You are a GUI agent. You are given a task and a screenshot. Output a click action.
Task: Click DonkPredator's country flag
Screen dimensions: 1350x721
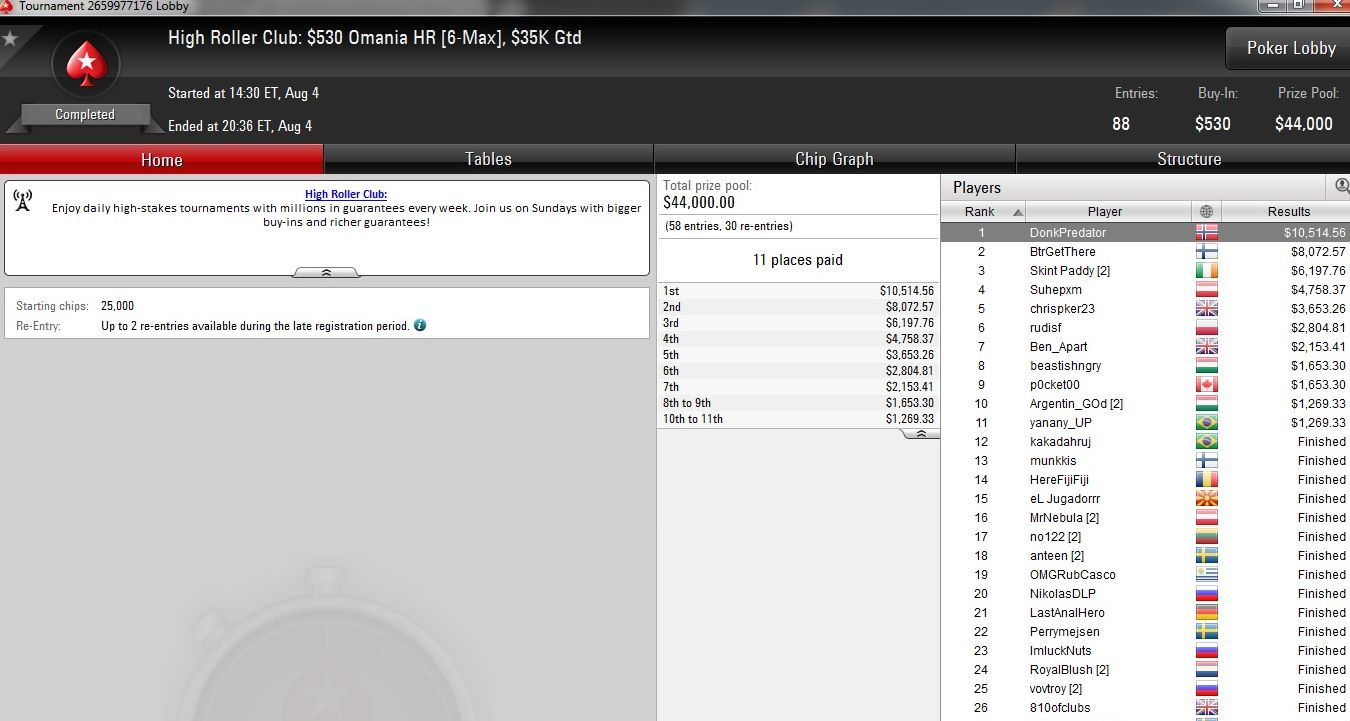pos(1207,232)
